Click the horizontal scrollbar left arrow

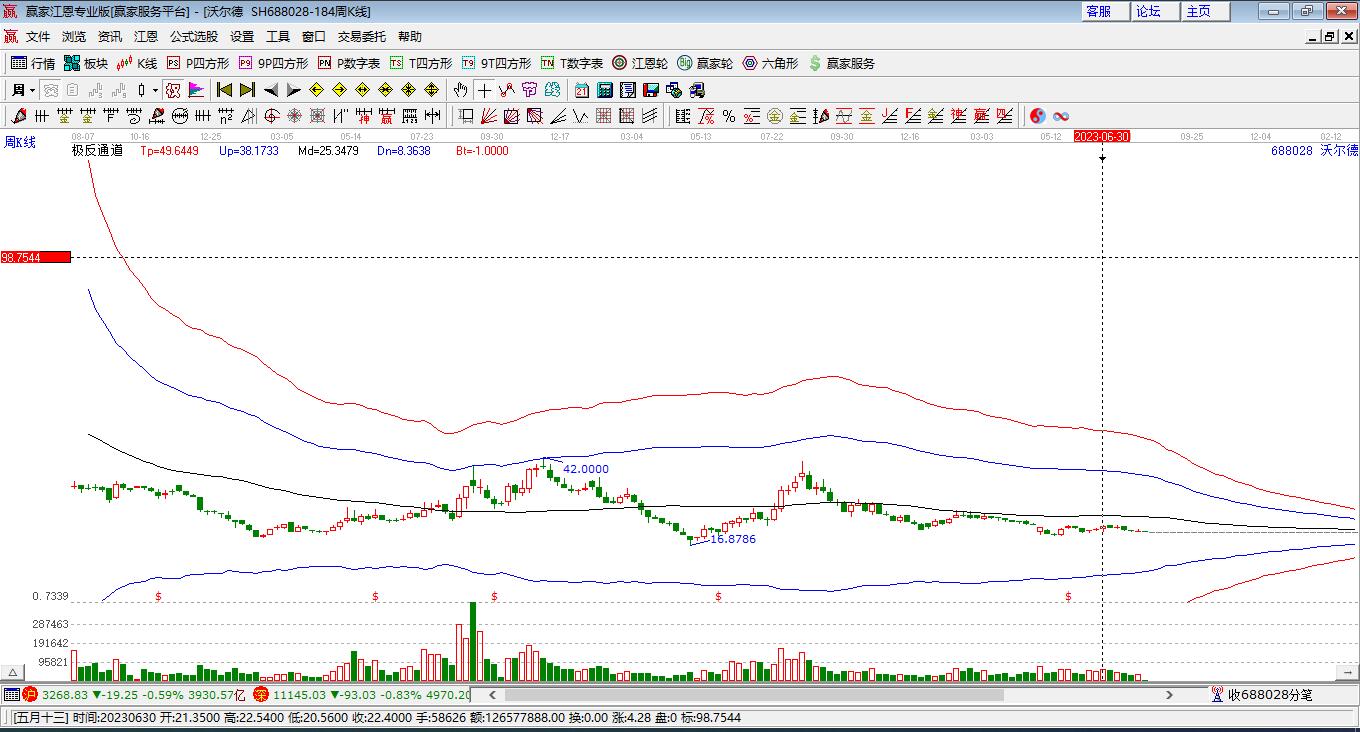492,695
